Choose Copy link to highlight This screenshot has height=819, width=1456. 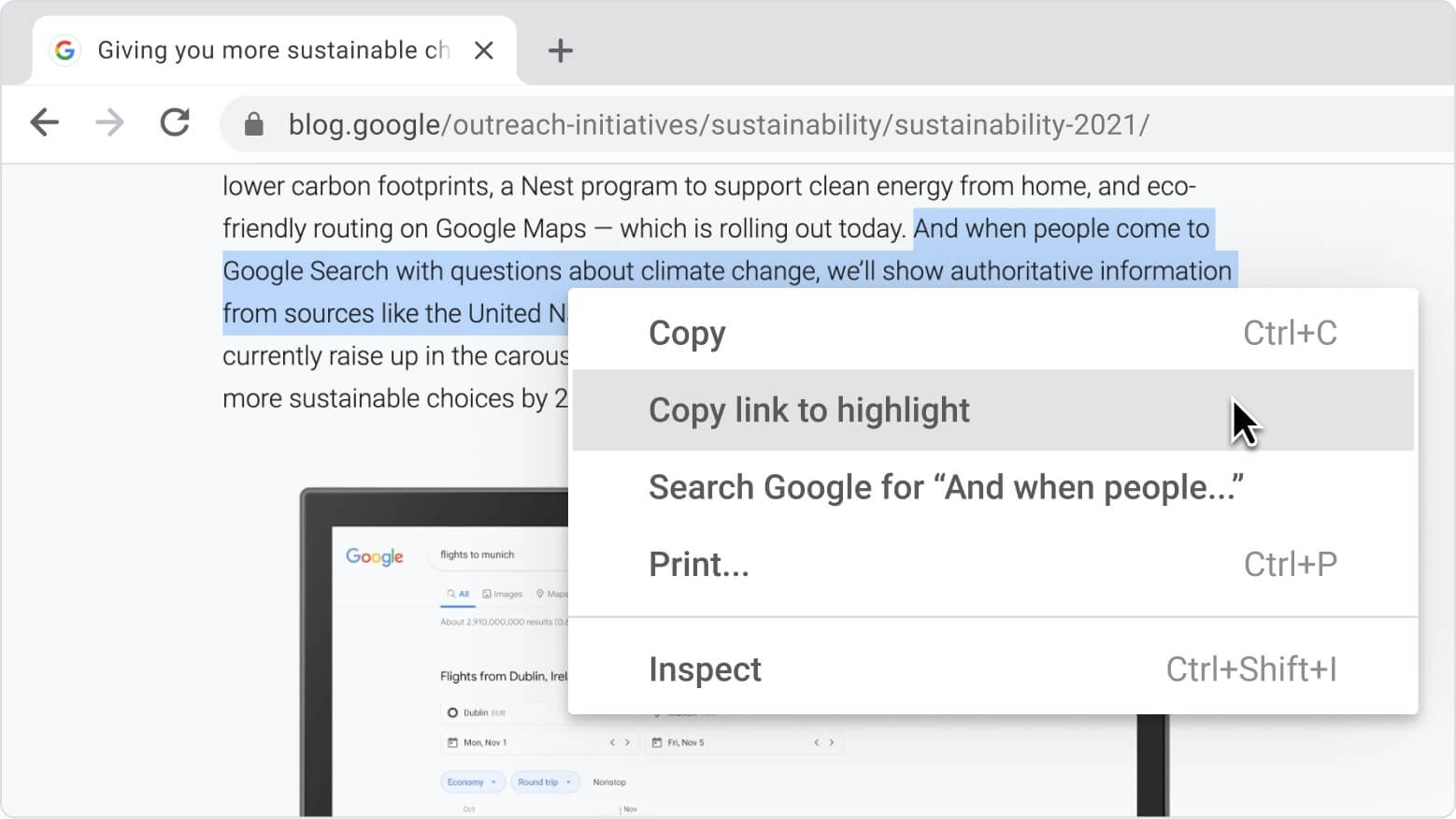click(809, 409)
